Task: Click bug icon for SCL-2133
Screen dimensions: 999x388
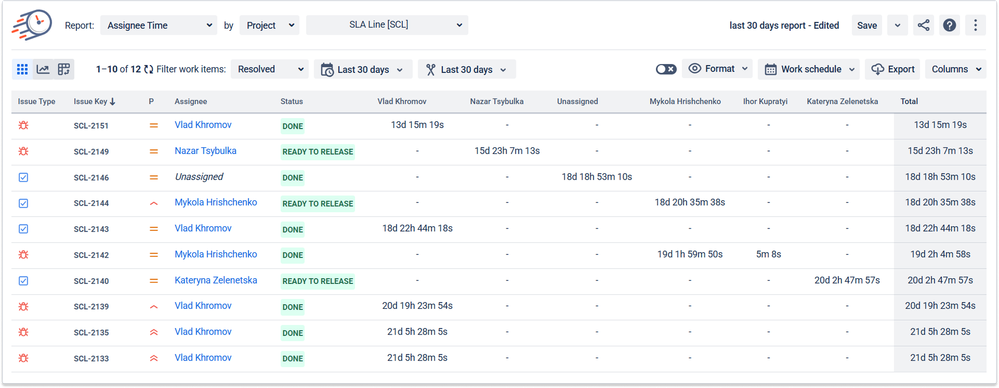Action: (x=24, y=358)
